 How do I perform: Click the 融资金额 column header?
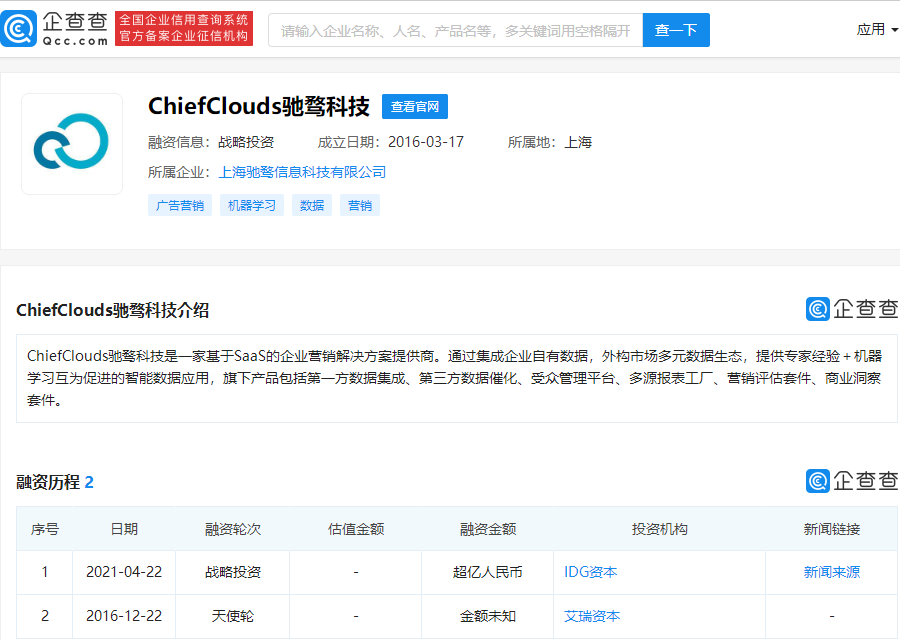click(x=488, y=529)
